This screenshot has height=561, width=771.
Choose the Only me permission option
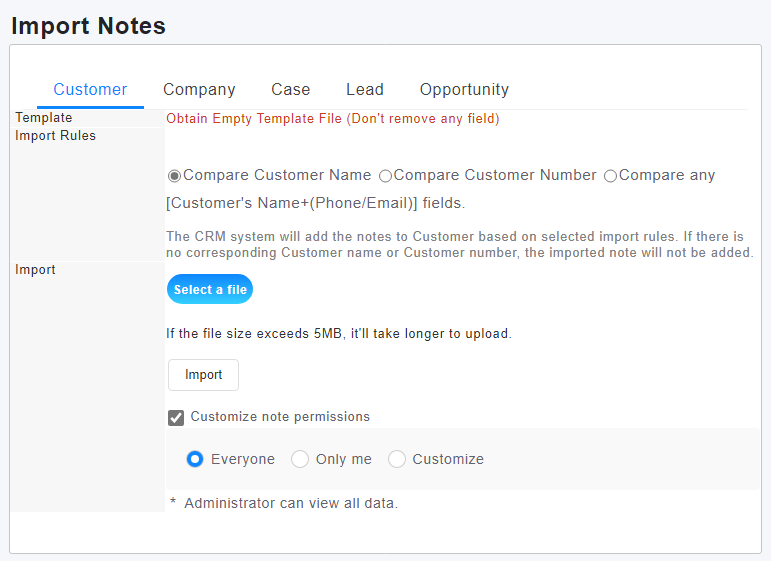(300, 459)
